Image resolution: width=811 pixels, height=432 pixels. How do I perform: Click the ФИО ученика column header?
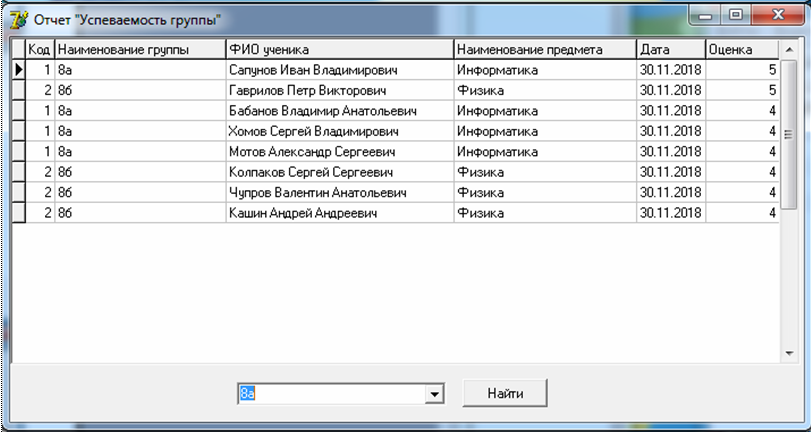click(340, 50)
